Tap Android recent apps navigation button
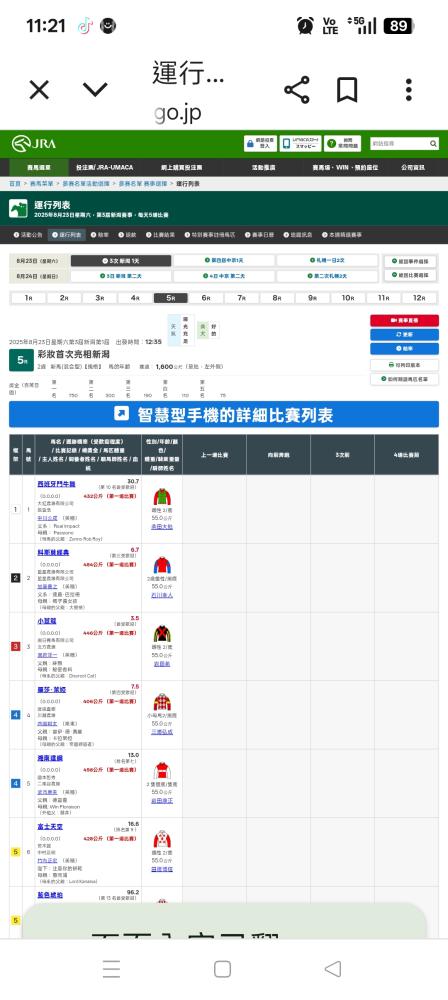The height and width of the screenshot is (1000, 448). [112, 969]
